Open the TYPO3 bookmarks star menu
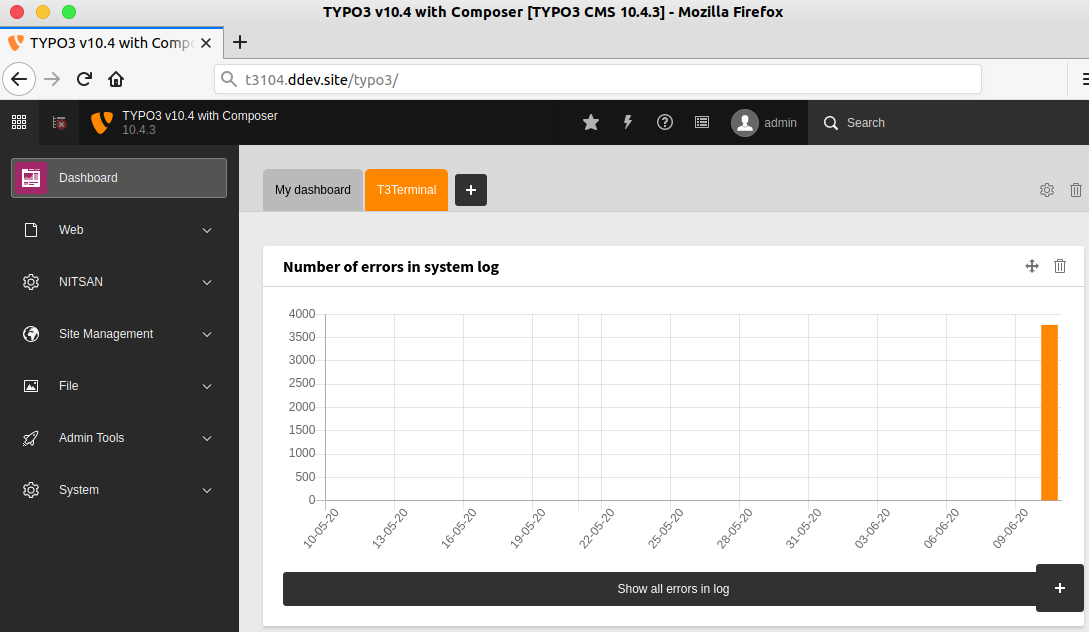This screenshot has height=632, width=1089. (590, 122)
